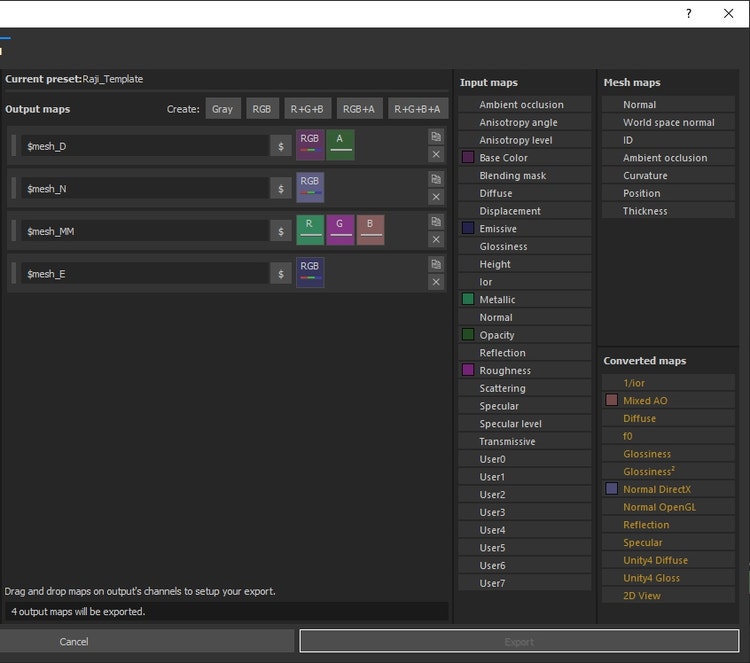Click duplicate icon for $mesh_MM map
The height and width of the screenshot is (663, 750).
point(435,222)
